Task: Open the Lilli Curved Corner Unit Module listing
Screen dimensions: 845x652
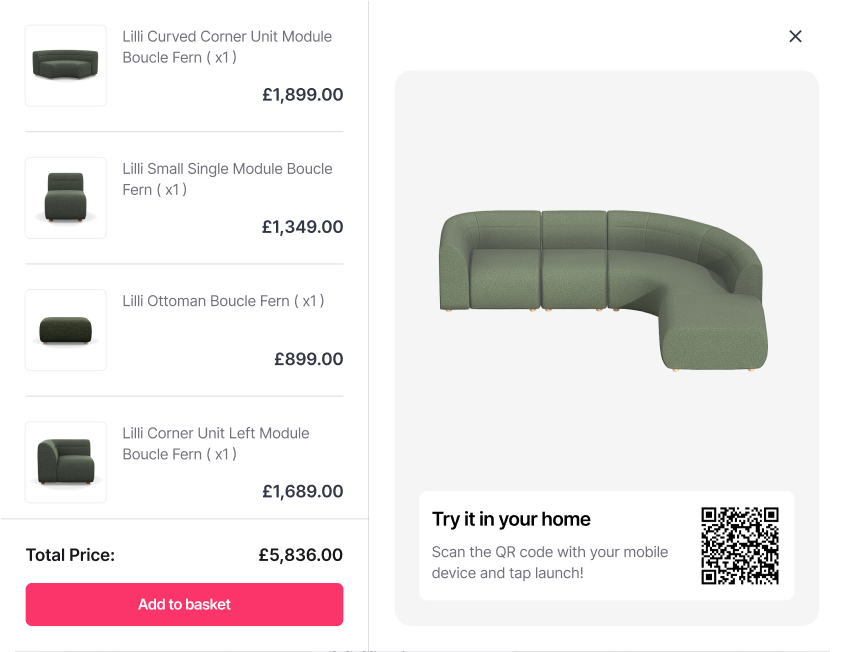Action: (227, 47)
